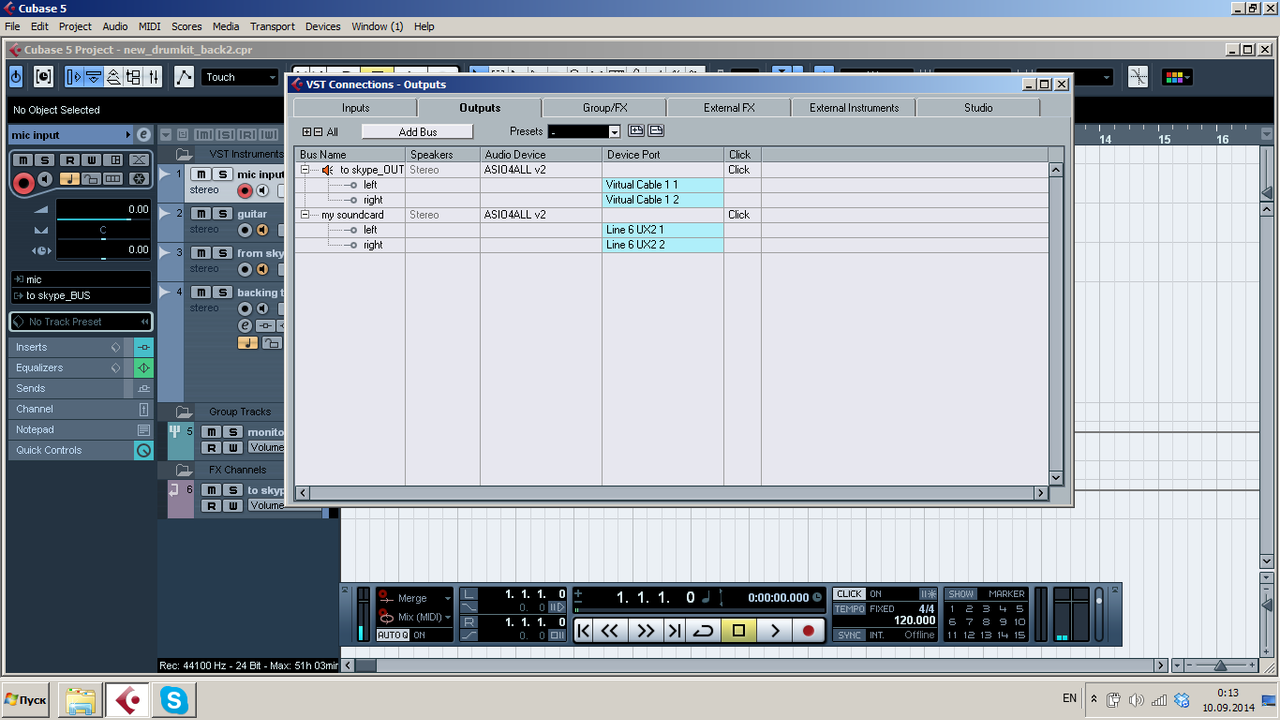Mute the guitar track with its M button

click(200, 213)
